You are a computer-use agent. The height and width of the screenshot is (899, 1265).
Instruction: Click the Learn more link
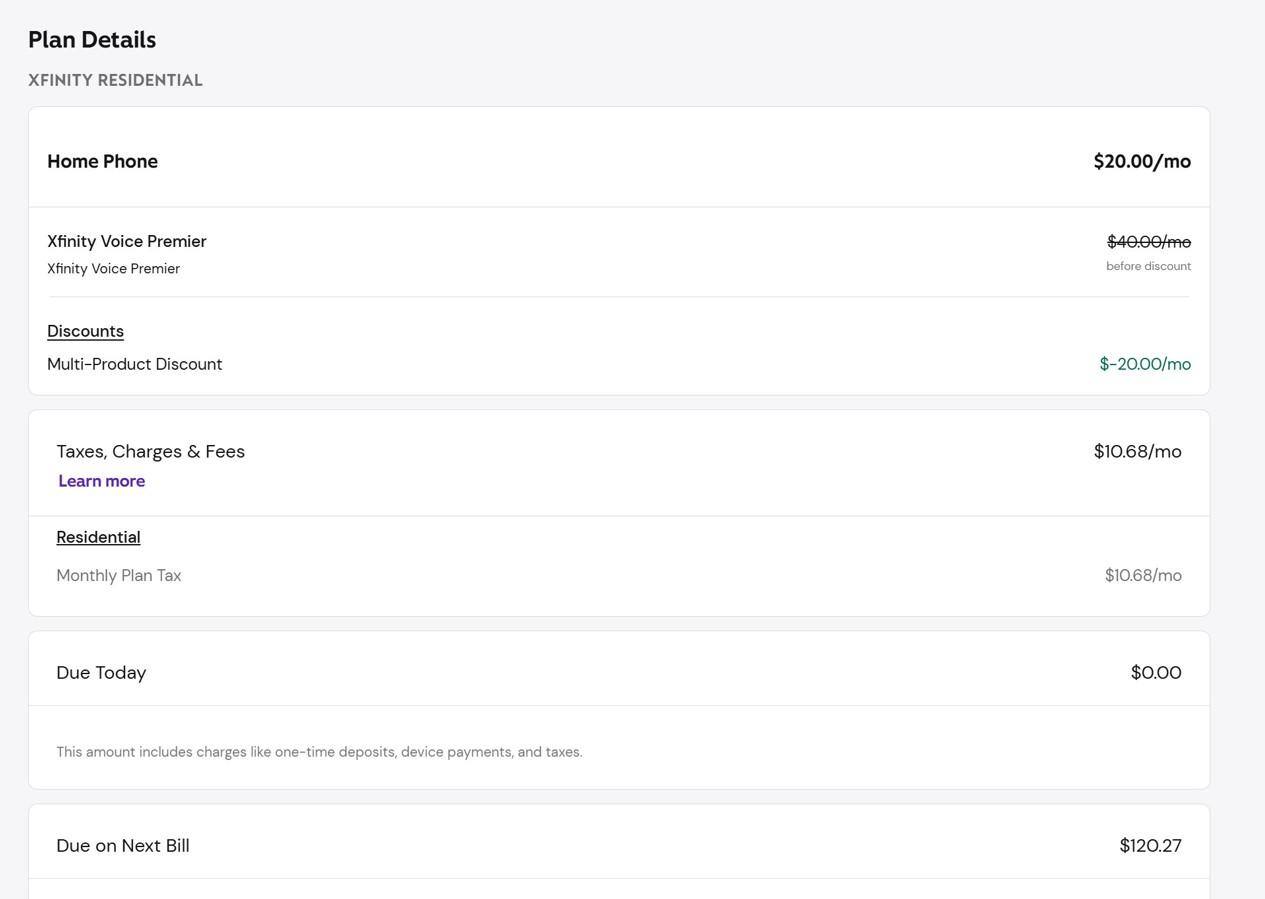click(101, 481)
